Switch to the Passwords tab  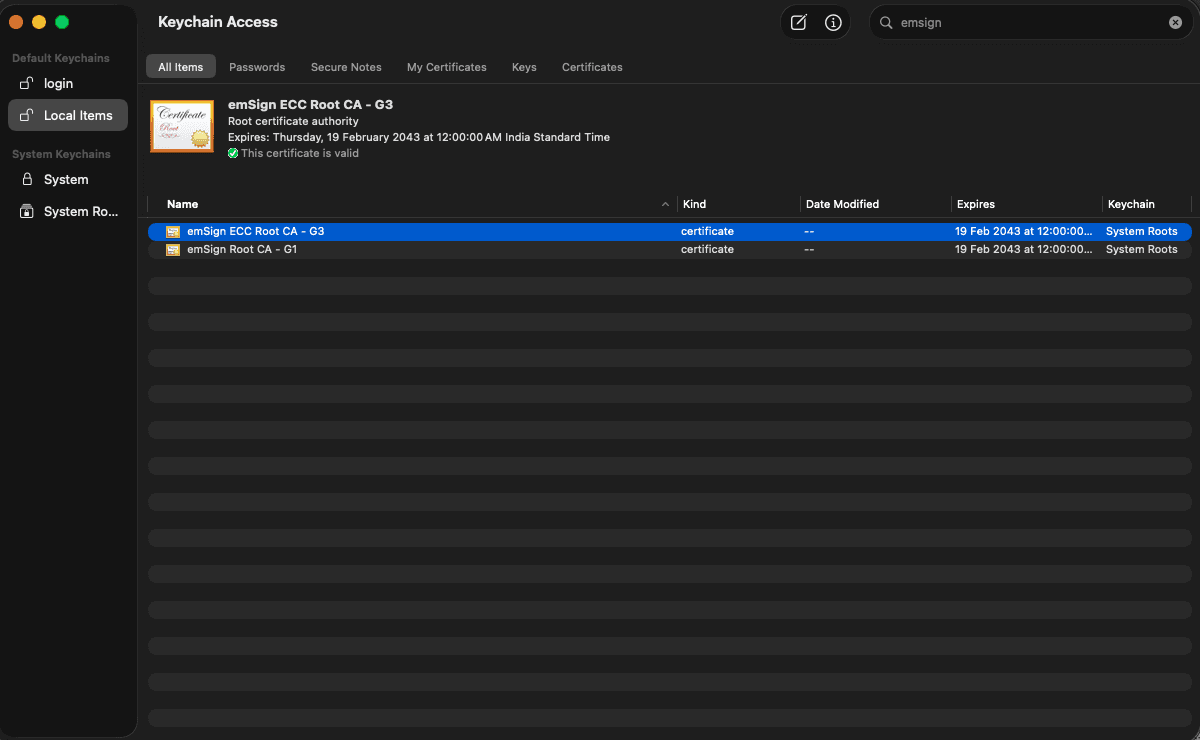[x=257, y=67]
